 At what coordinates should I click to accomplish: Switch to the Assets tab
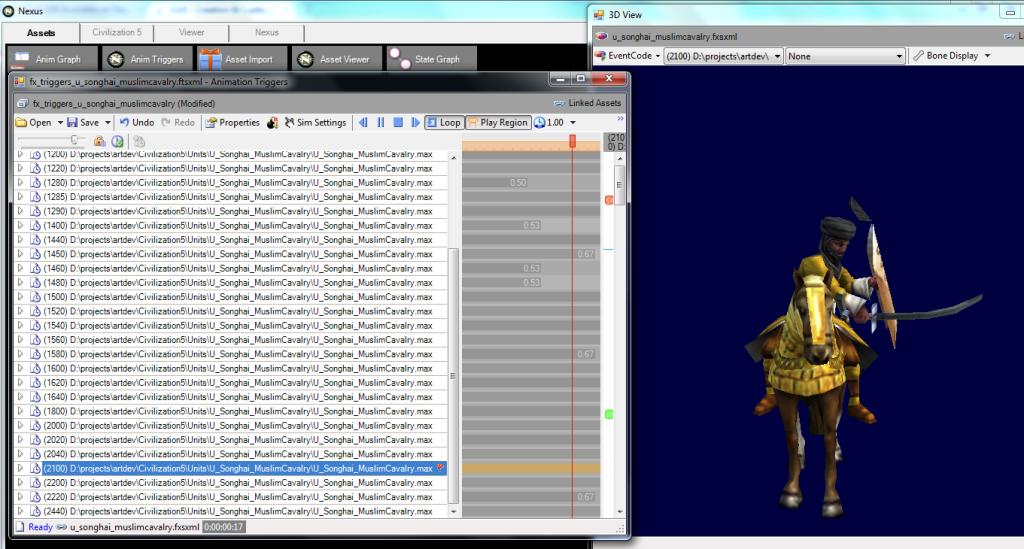[x=40, y=33]
